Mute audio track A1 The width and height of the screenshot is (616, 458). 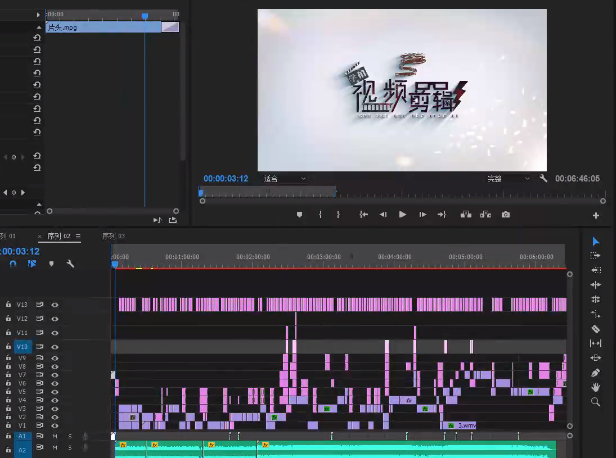click(x=55, y=437)
